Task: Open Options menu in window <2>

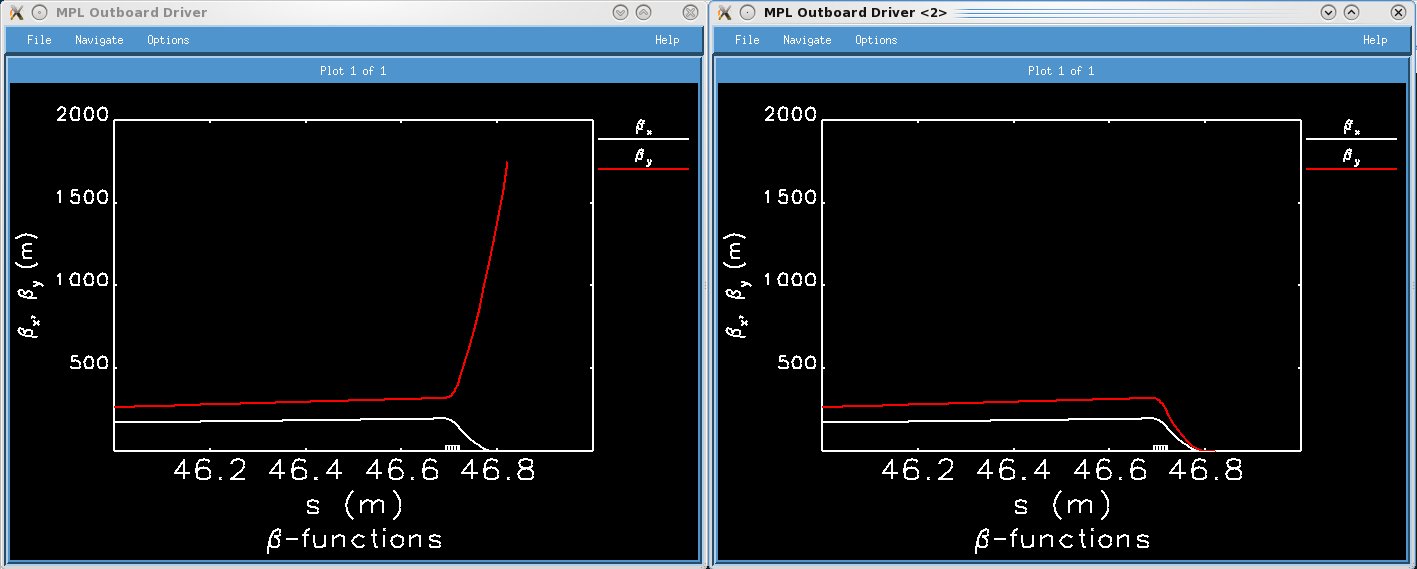Action: (x=876, y=40)
